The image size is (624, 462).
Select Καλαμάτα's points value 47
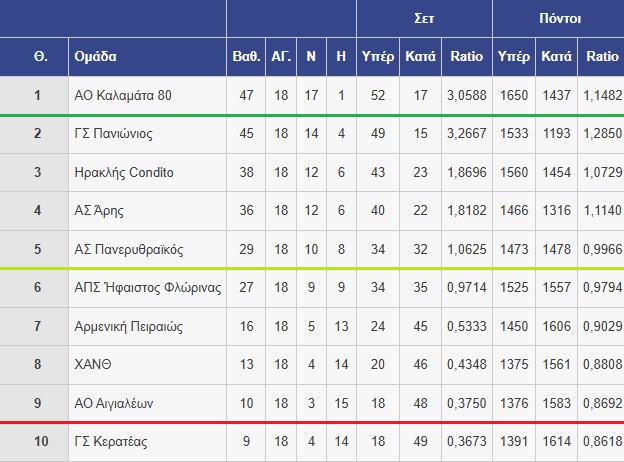pyautogui.click(x=246, y=96)
